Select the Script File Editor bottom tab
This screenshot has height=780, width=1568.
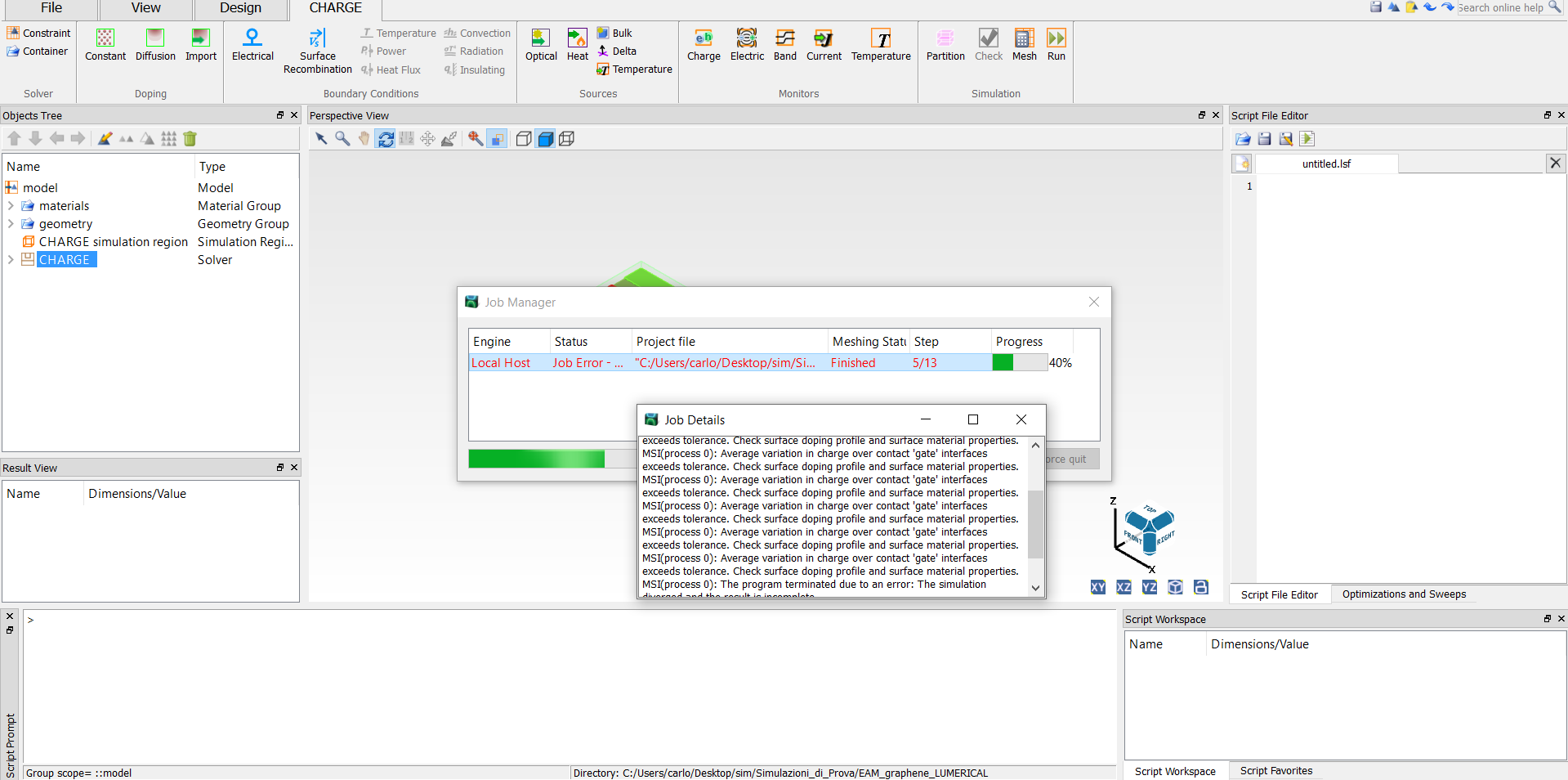coord(1279,594)
